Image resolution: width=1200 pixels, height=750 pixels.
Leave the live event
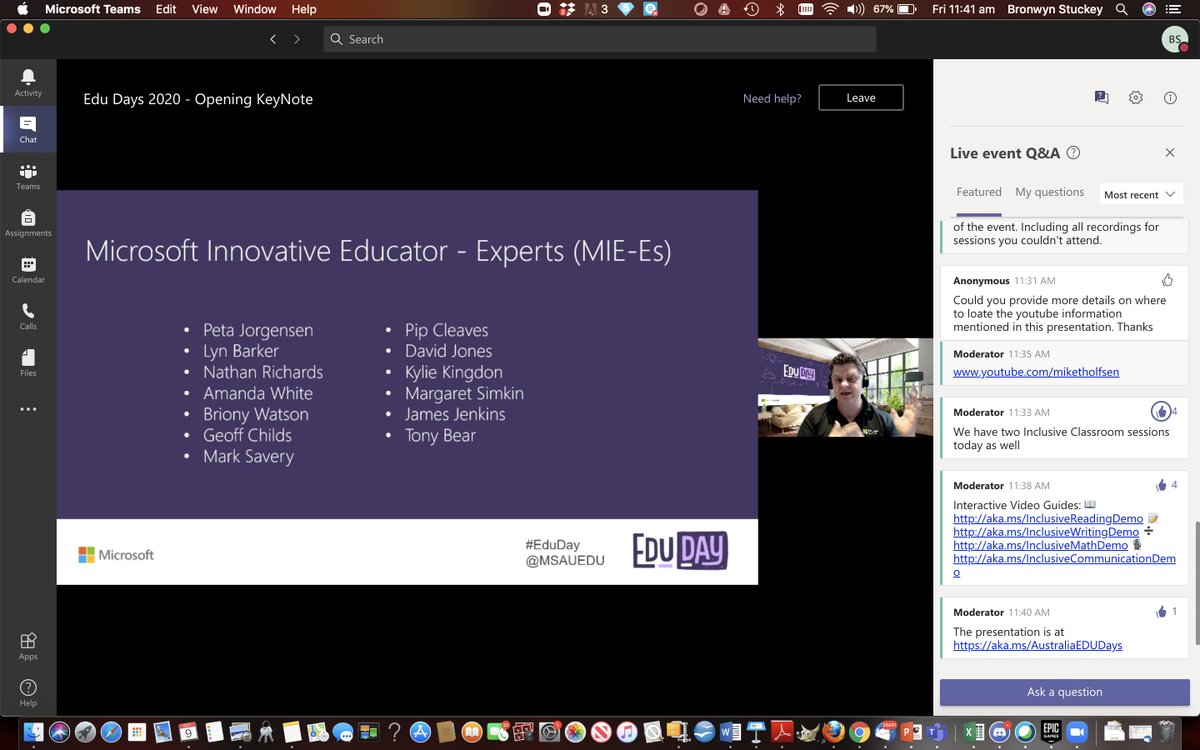(861, 97)
